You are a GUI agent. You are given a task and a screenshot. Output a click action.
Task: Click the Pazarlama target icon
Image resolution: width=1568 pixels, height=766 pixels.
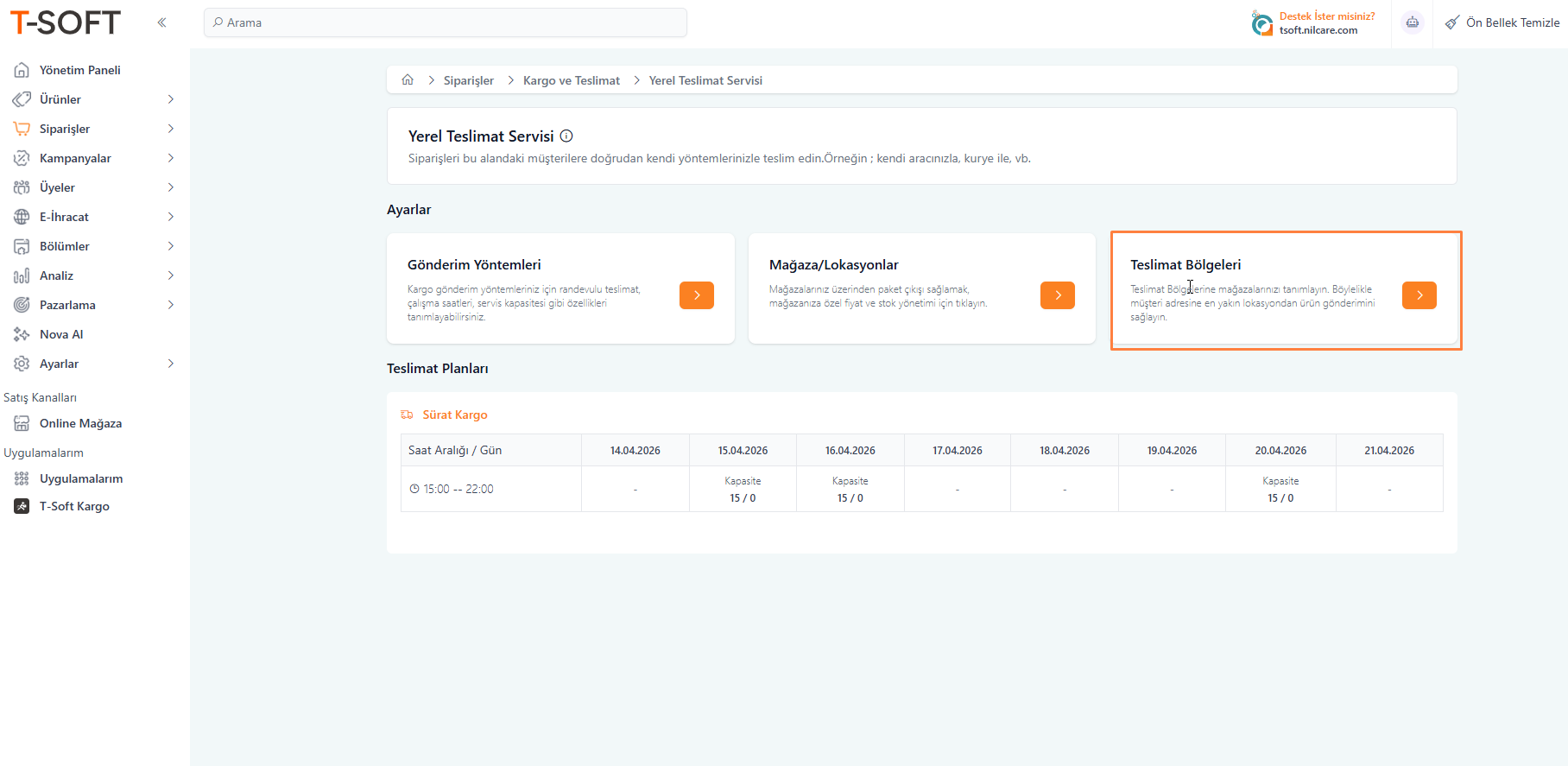[x=22, y=305]
